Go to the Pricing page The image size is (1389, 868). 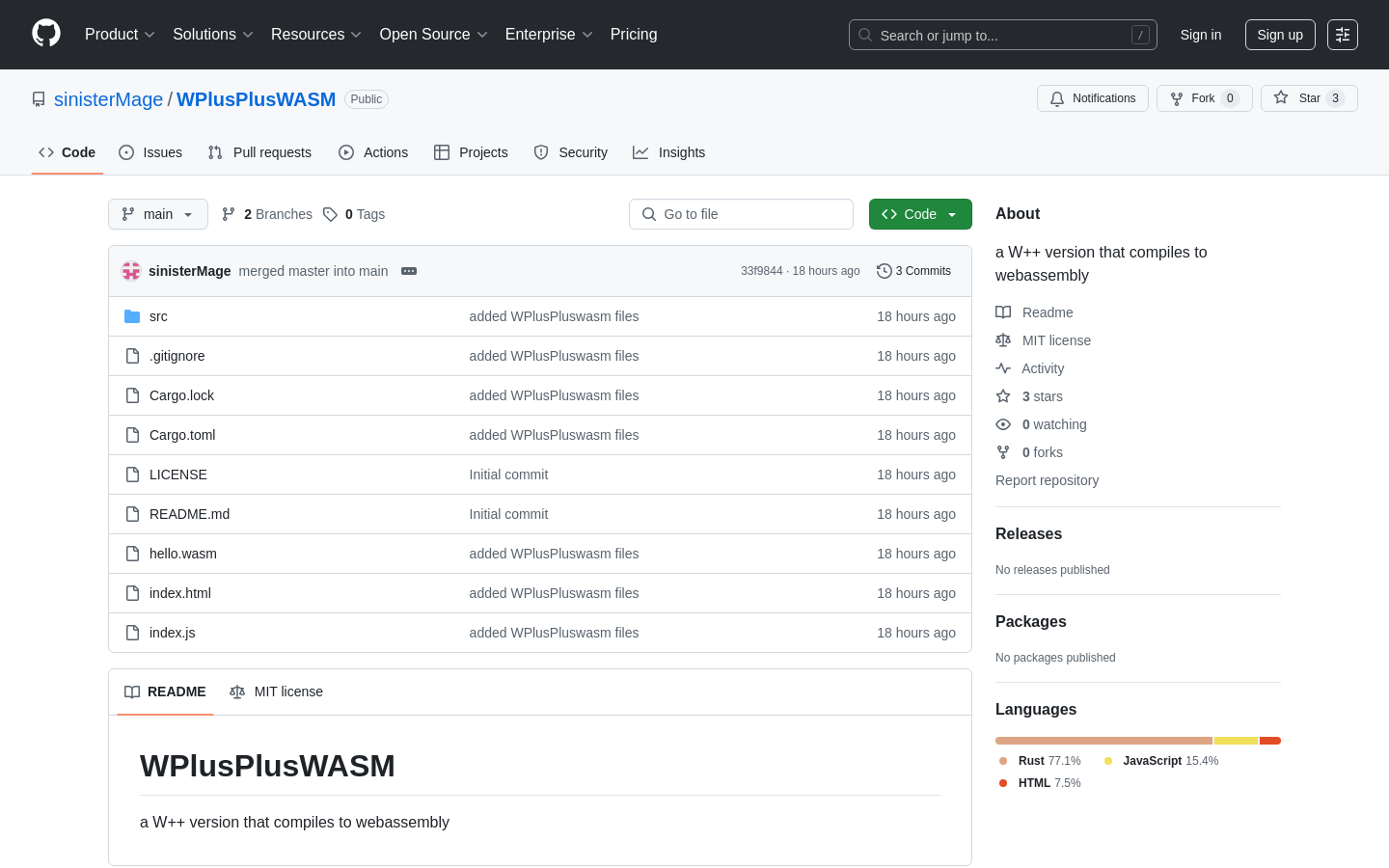(634, 35)
